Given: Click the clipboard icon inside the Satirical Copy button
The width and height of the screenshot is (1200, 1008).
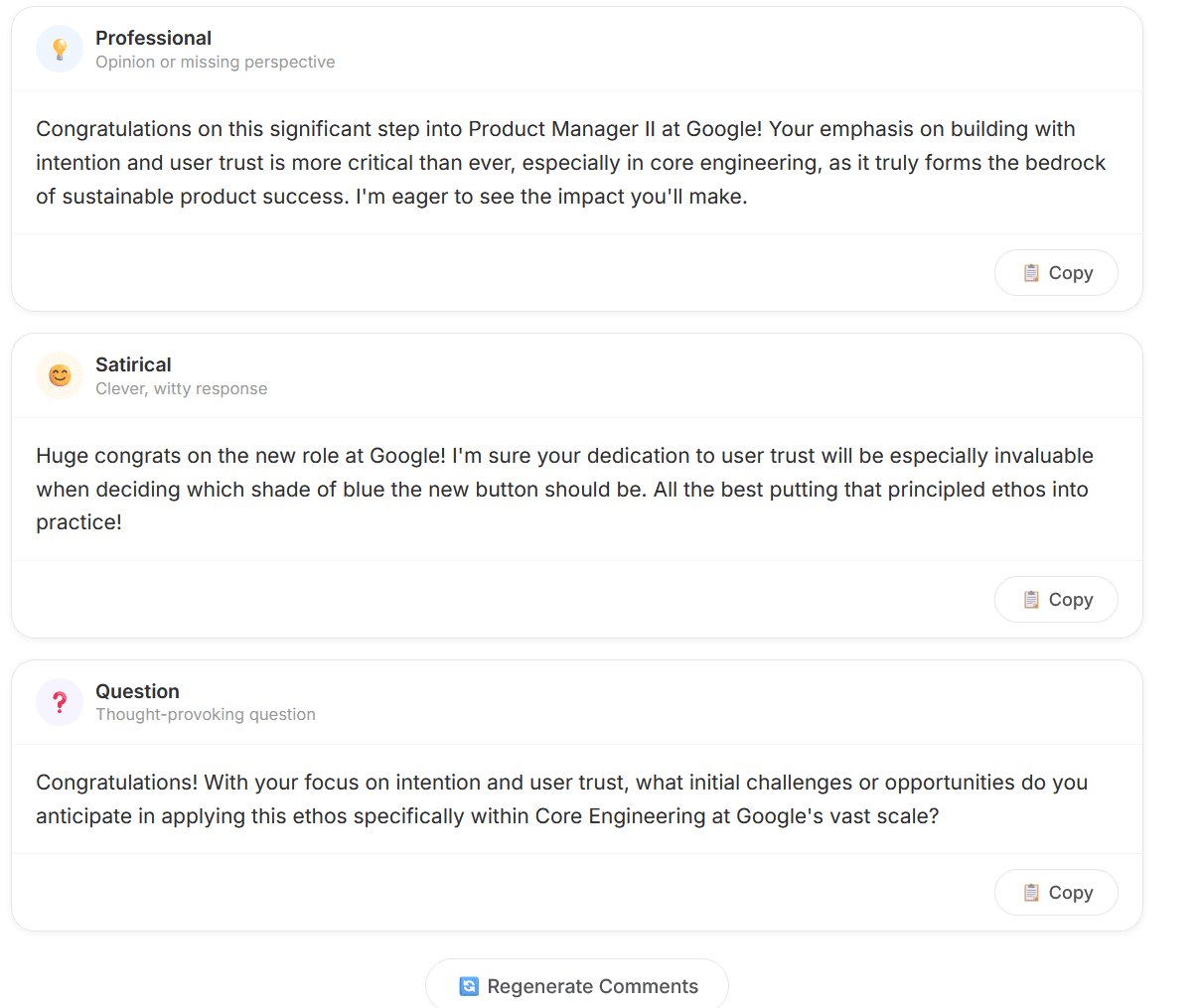Looking at the screenshot, I should coord(1030,599).
